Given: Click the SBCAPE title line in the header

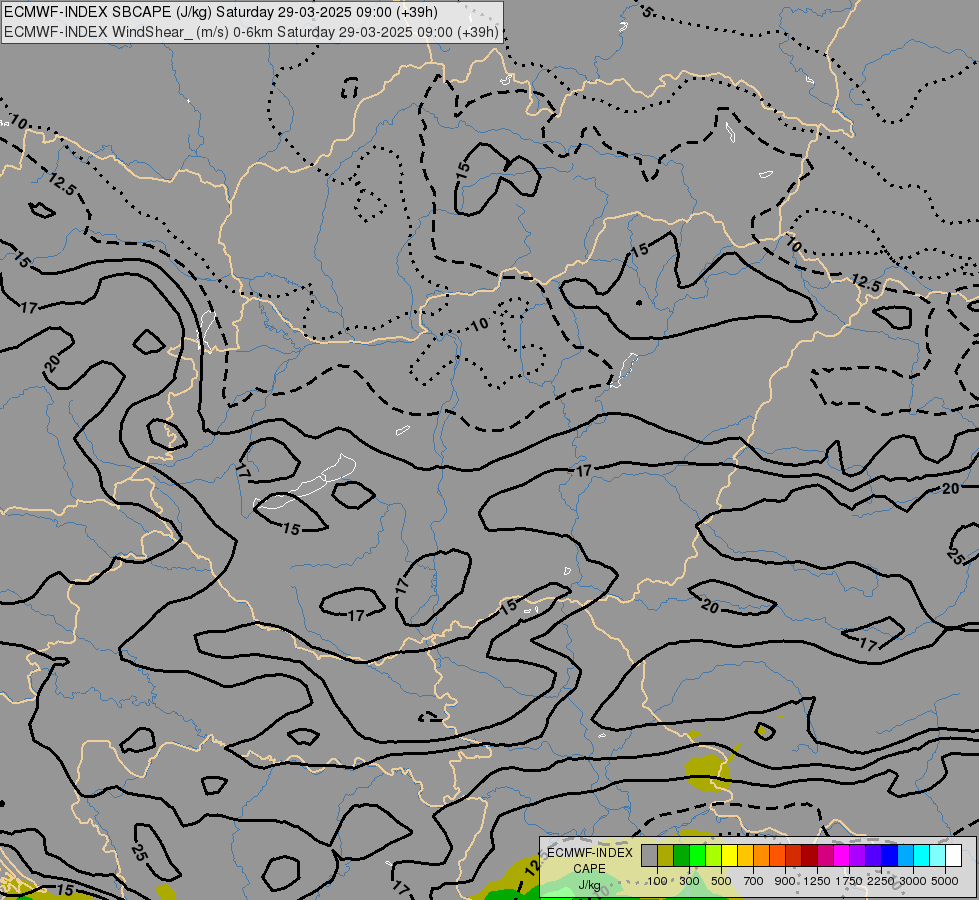Looking at the screenshot, I should coord(221,12).
